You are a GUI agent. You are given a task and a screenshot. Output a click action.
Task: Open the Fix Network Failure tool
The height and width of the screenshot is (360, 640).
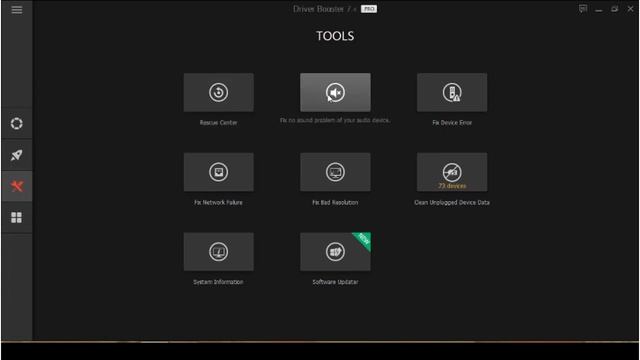218,172
